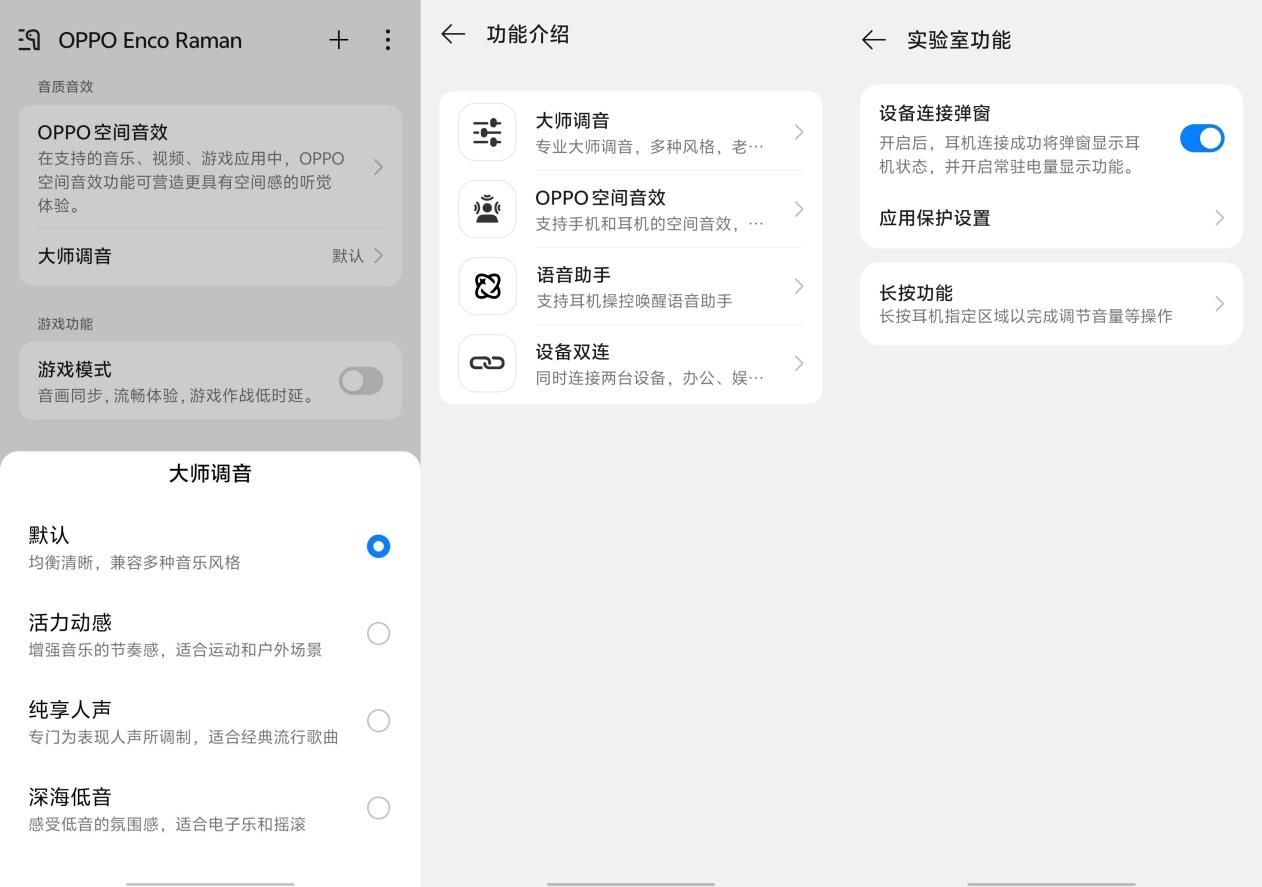Tap the 设备双连 chain link icon

click(x=487, y=363)
